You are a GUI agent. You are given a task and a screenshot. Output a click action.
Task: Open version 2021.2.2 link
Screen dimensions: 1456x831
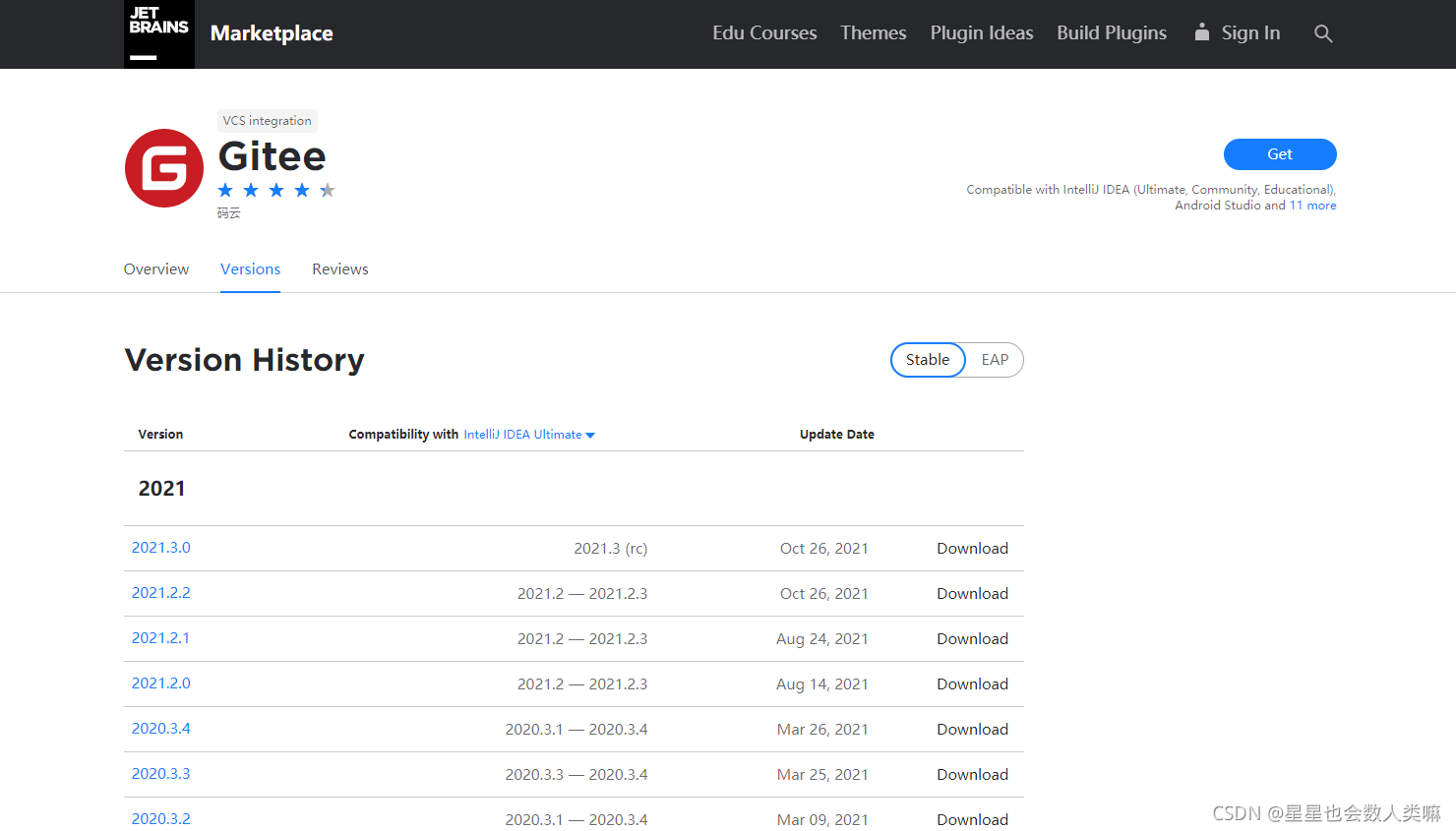coord(161,593)
